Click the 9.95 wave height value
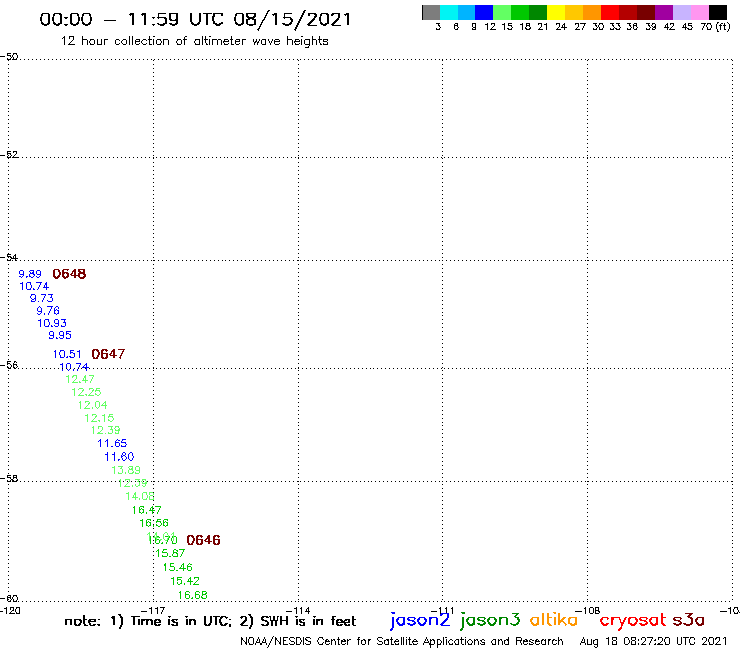Viewport: 740px width, 650px height. [60, 335]
